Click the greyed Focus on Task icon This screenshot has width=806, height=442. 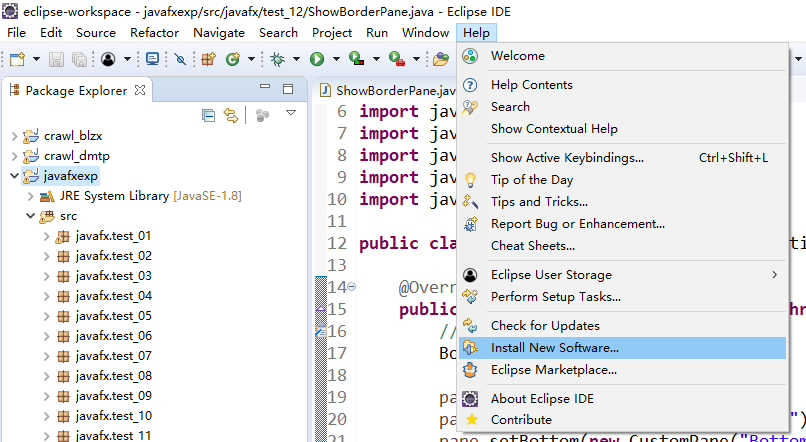point(263,116)
